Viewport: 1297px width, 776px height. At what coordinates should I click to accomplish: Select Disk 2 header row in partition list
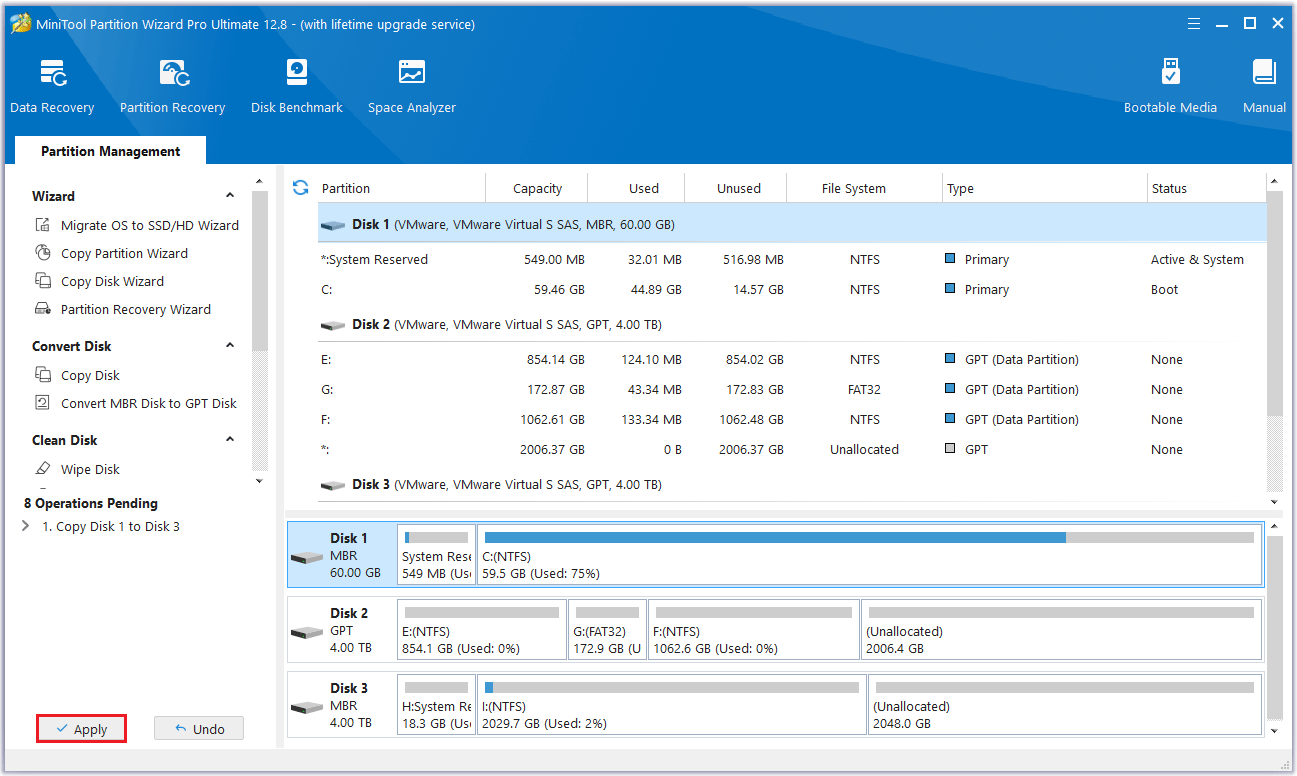point(792,324)
